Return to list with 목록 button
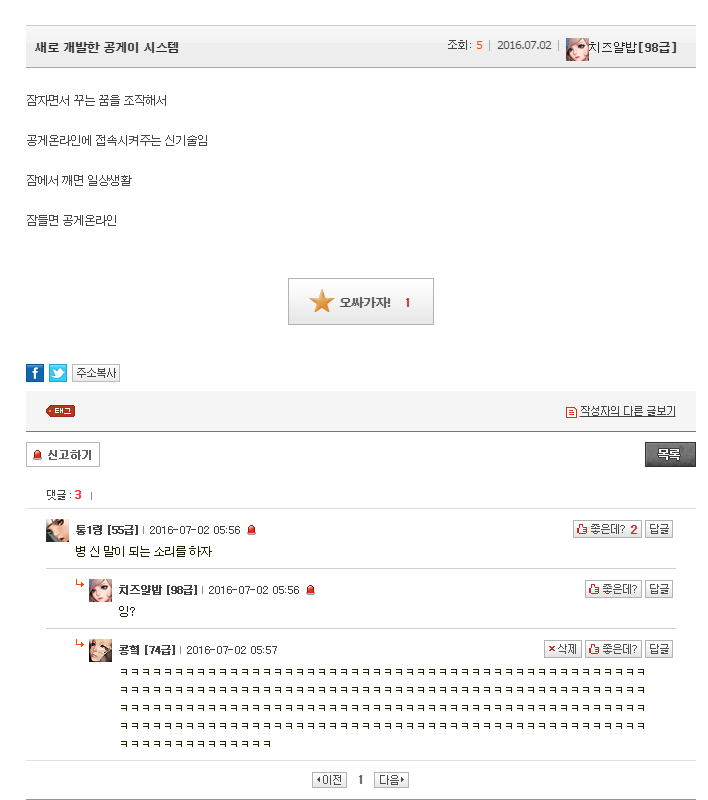708x800 pixels. click(670, 454)
